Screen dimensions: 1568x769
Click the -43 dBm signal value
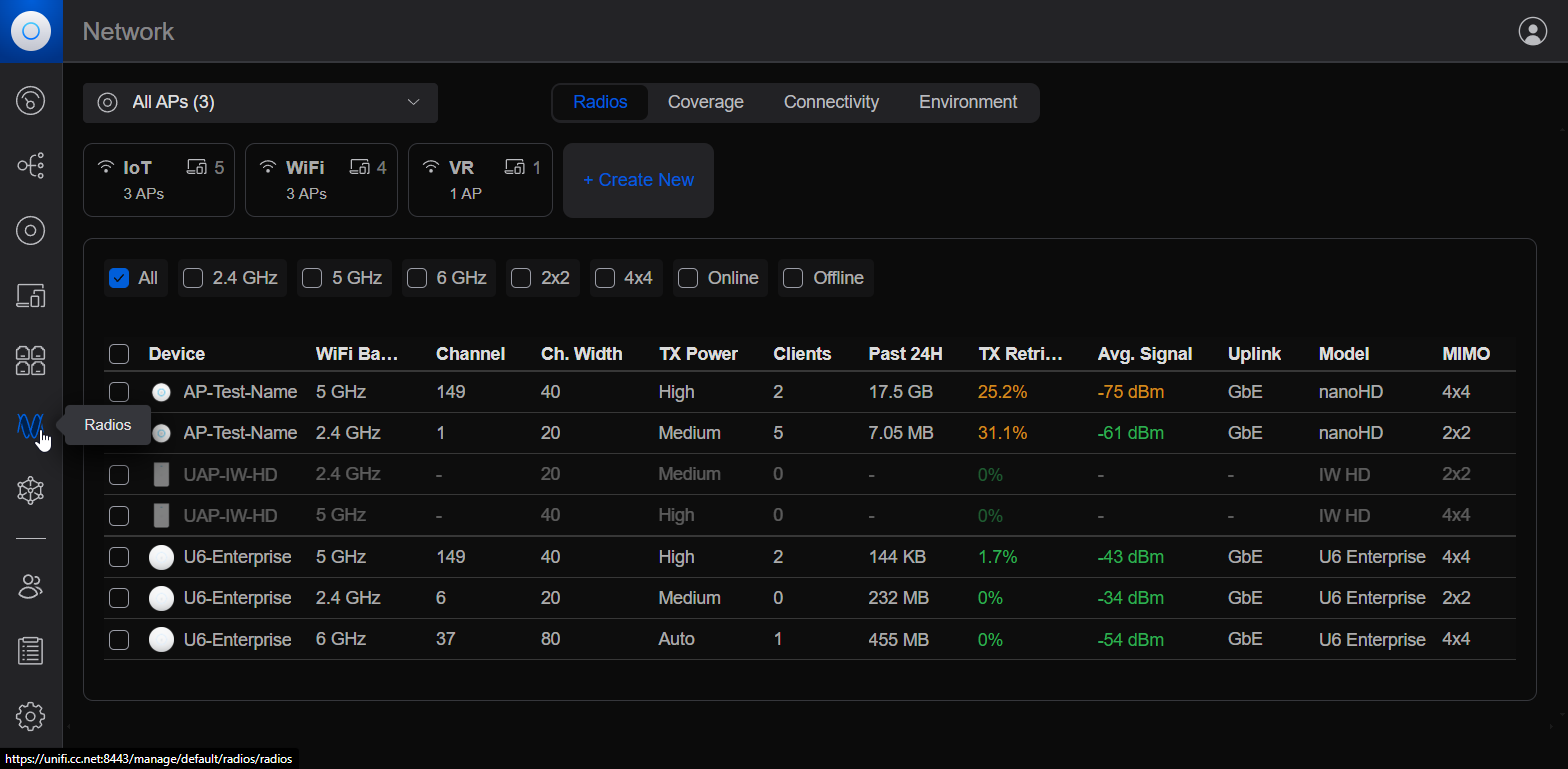[1131, 557]
